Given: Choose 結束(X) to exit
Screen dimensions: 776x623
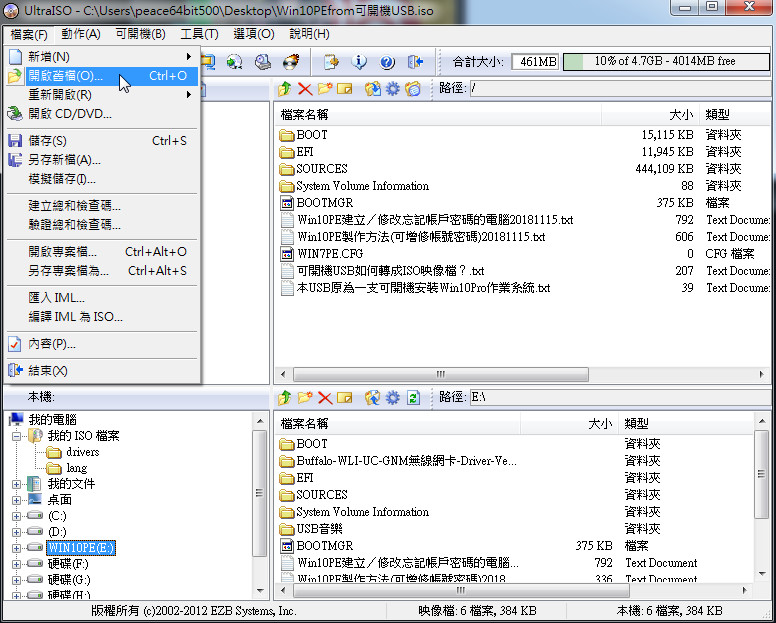Looking at the screenshot, I should pyautogui.click(x=102, y=371).
